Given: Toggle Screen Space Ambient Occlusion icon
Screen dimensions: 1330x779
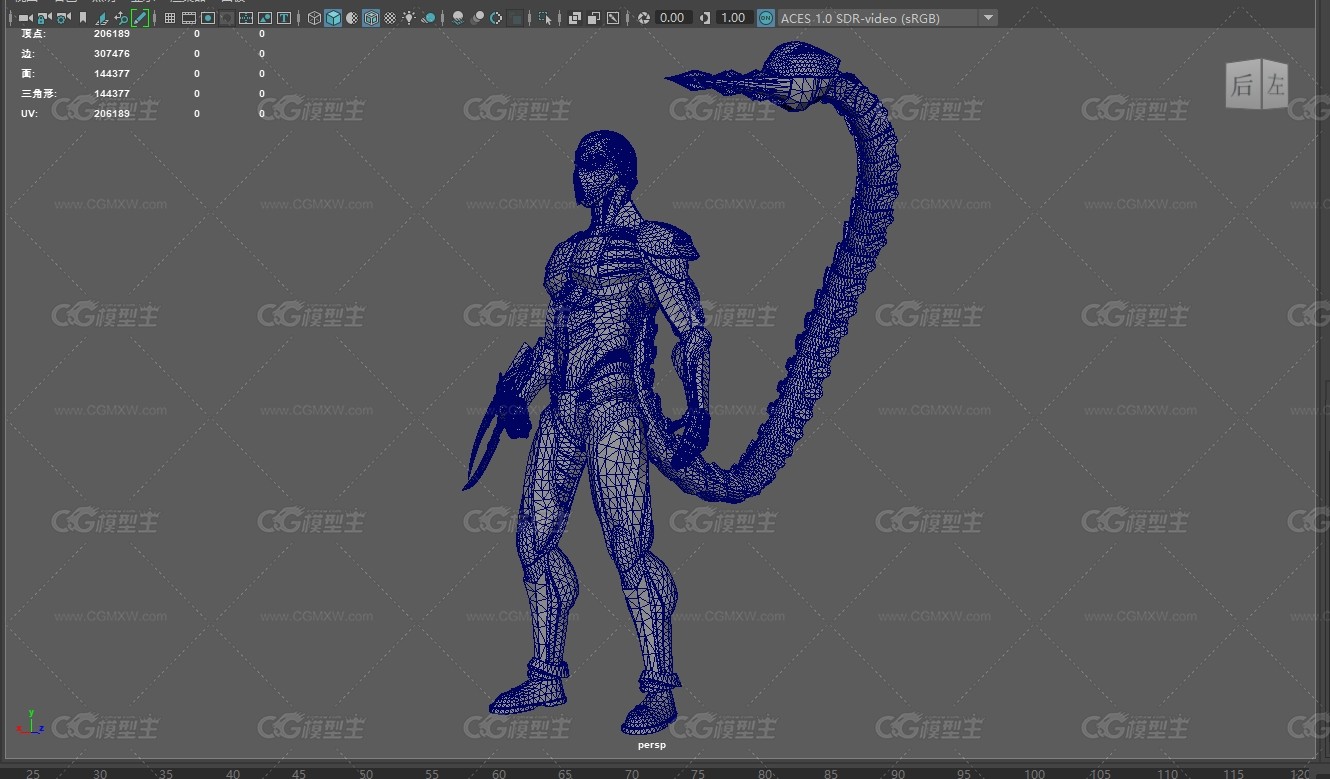Looking at the screenshot, I should click(x=458, y=18).
